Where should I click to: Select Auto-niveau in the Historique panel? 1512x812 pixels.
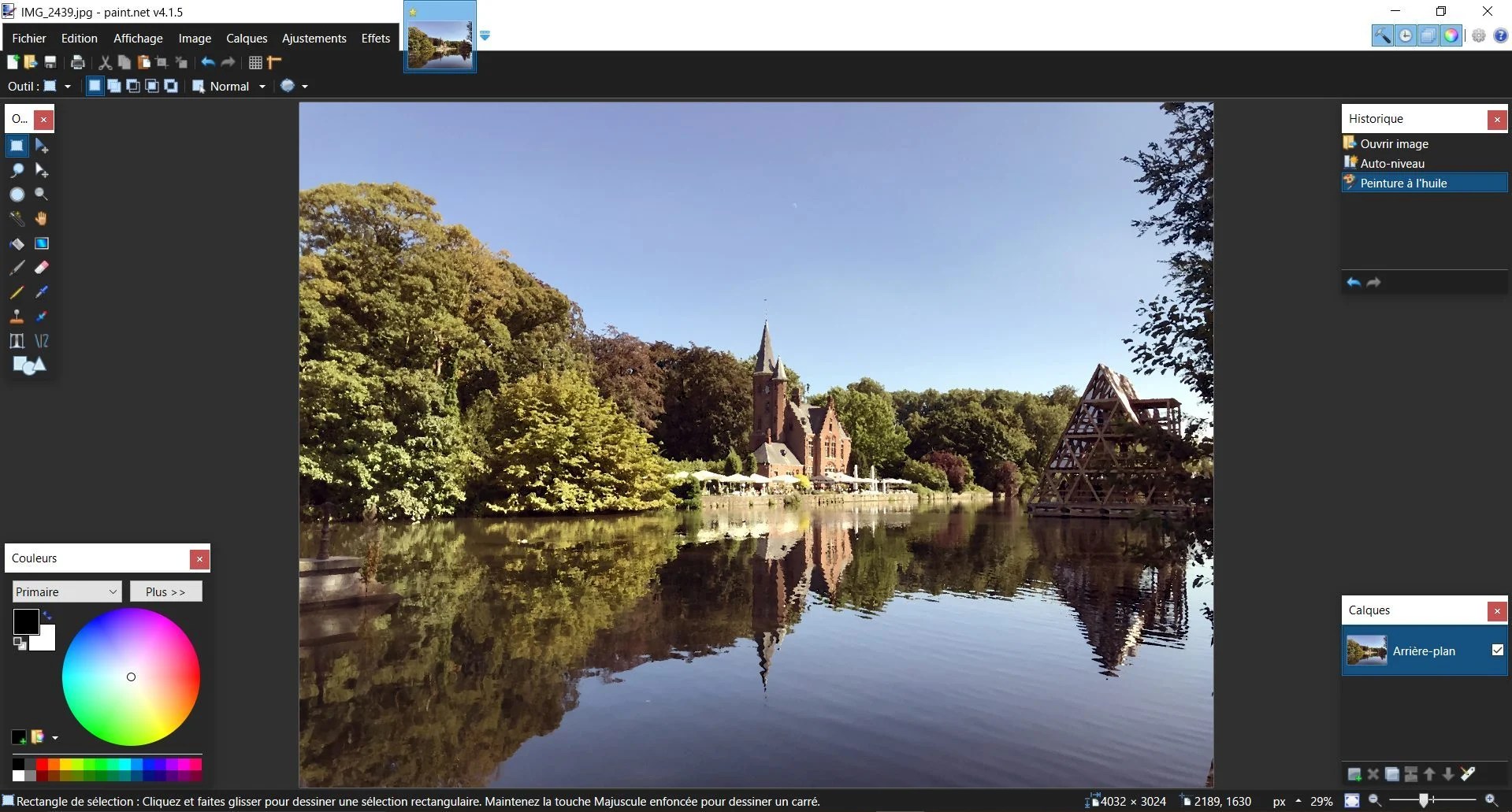[x=1393, y=163]
